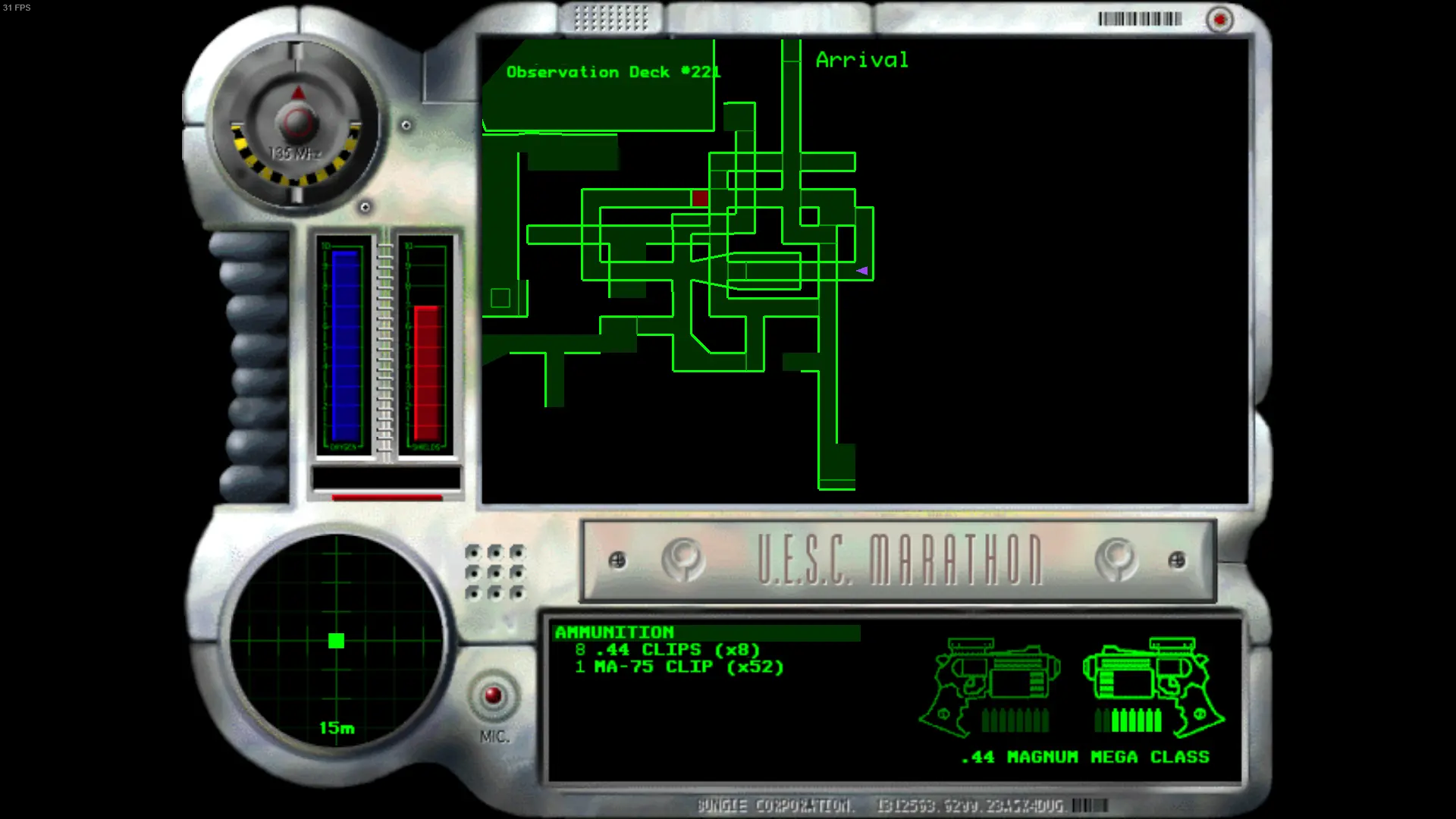Click the red MIC button
The width and height of the screenshot is (1456, 819).
493,695
